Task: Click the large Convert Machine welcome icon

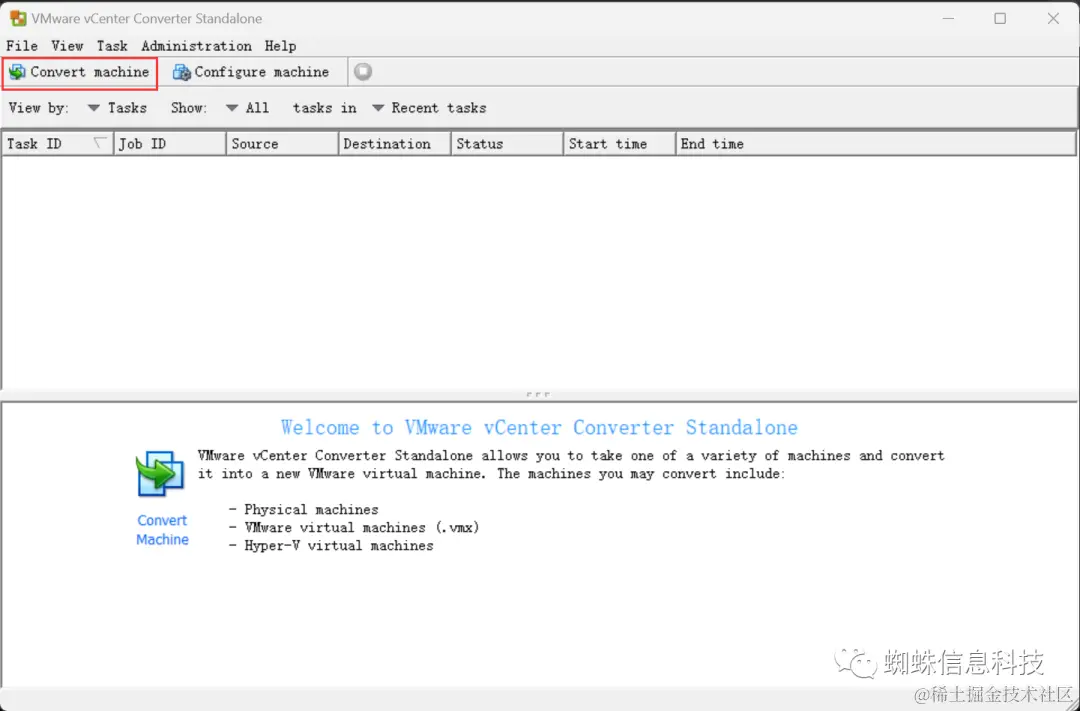Action: [x=160, y=474]
